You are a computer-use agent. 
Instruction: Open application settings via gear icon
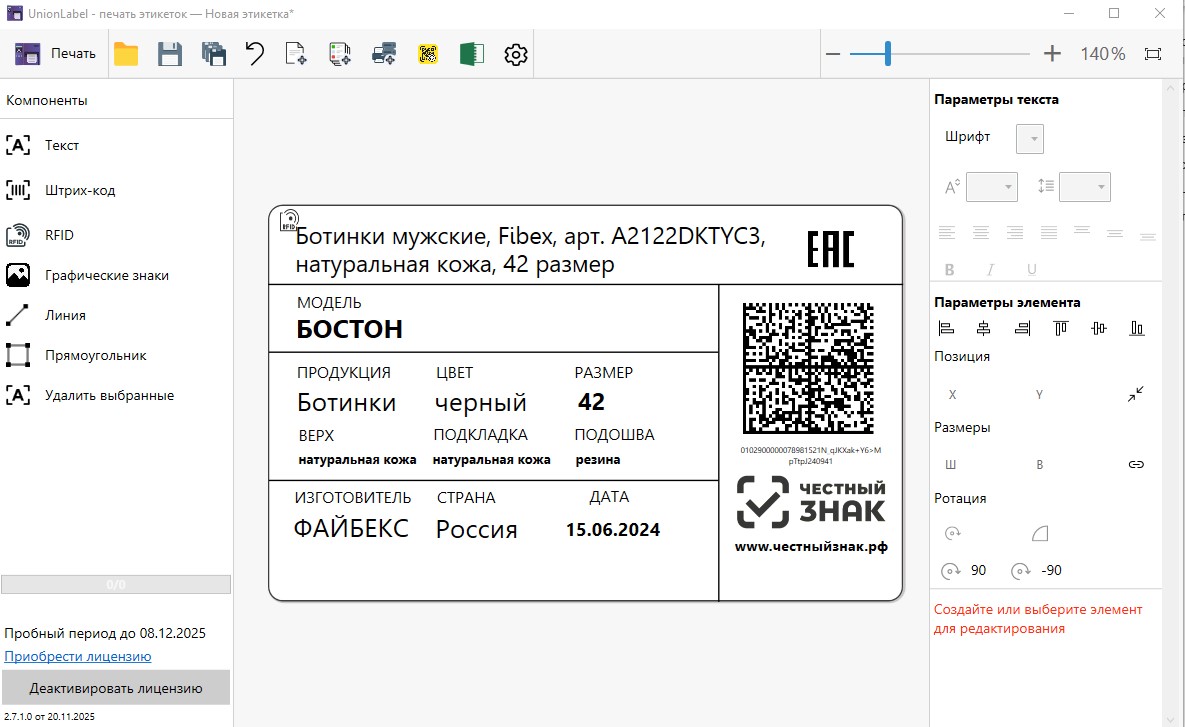click(515, 53)
